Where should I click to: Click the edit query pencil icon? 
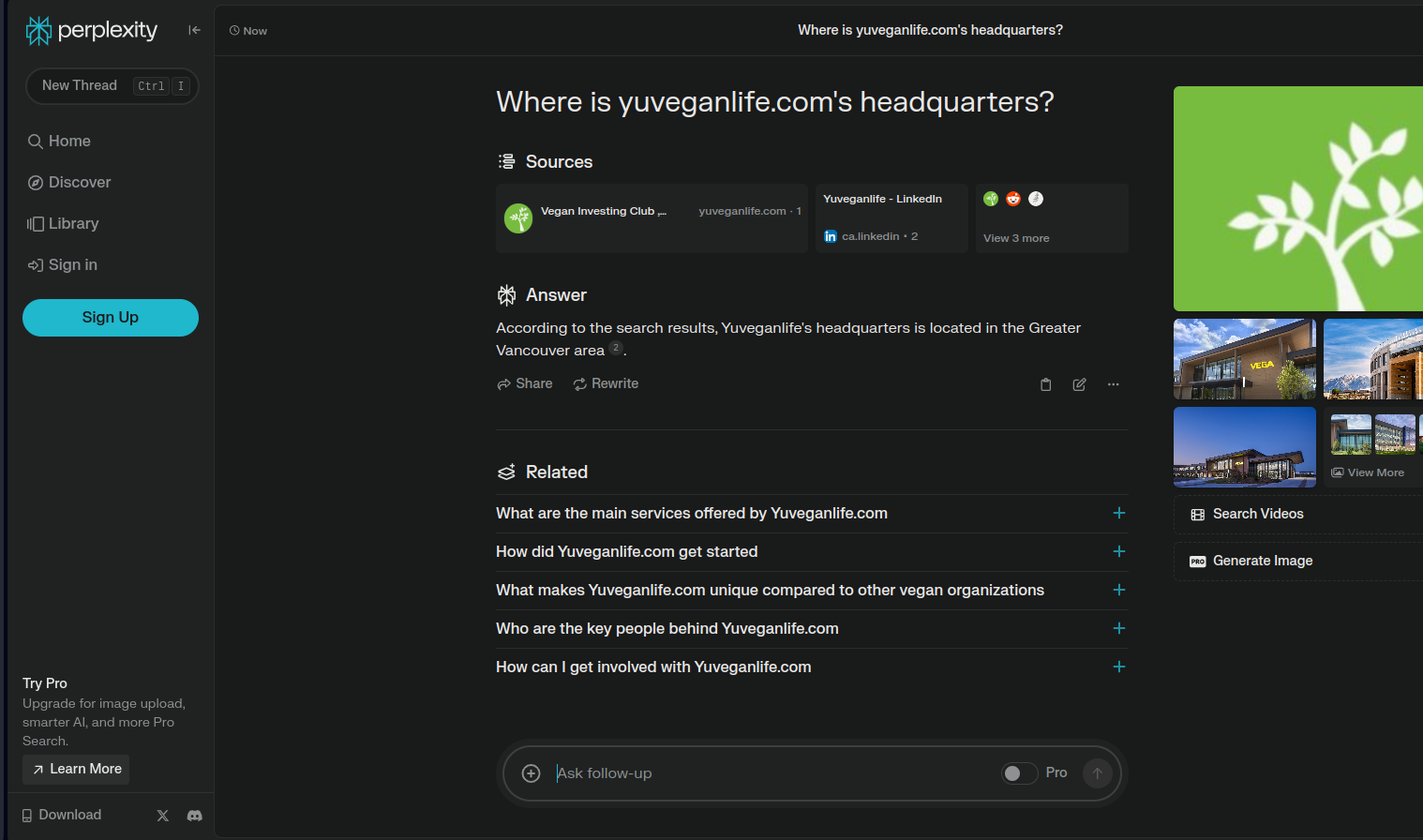coord(1080,384)
